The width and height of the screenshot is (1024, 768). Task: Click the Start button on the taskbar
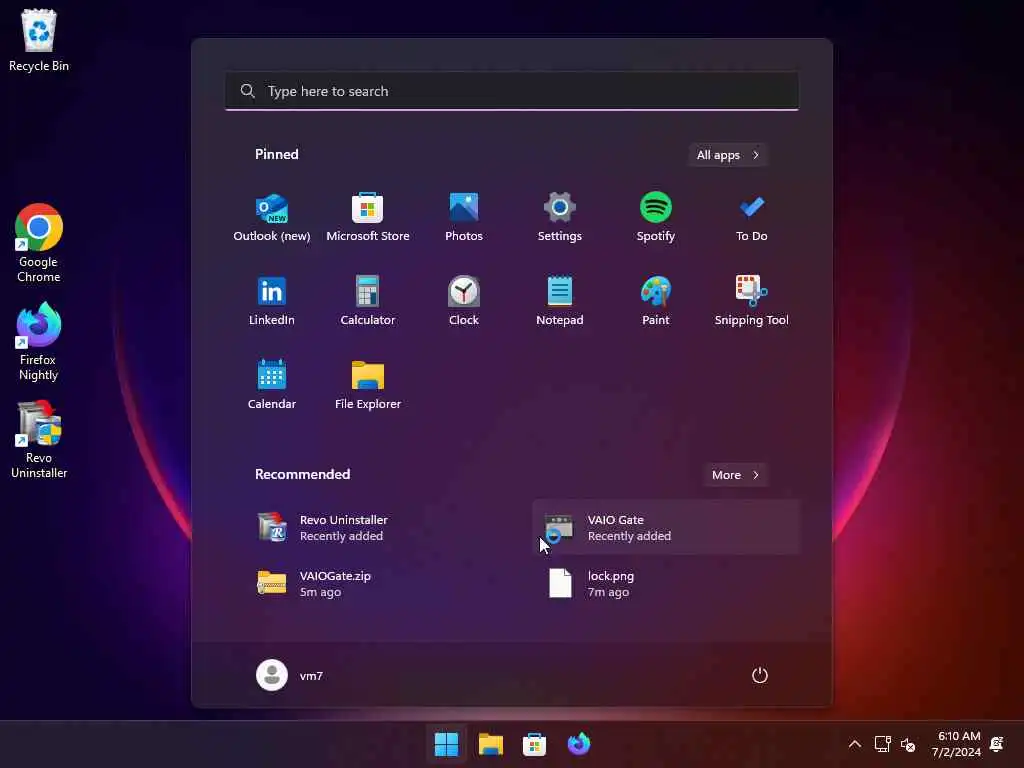(447, 744)
